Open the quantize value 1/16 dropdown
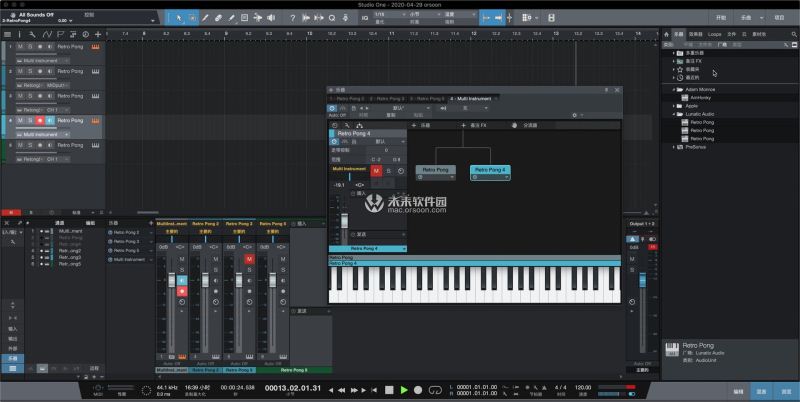The height and width of the screenshot is (402, 800). (x=389, y=14)
